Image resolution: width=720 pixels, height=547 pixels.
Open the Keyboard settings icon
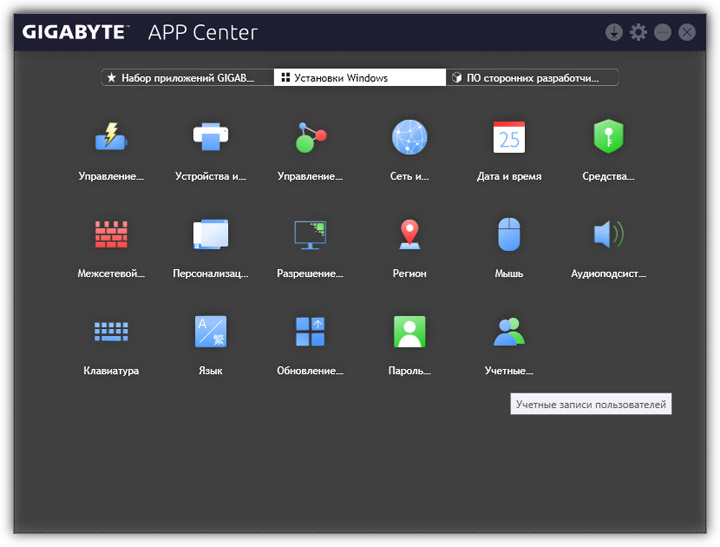pyautogui.click(x=110, y=331)
